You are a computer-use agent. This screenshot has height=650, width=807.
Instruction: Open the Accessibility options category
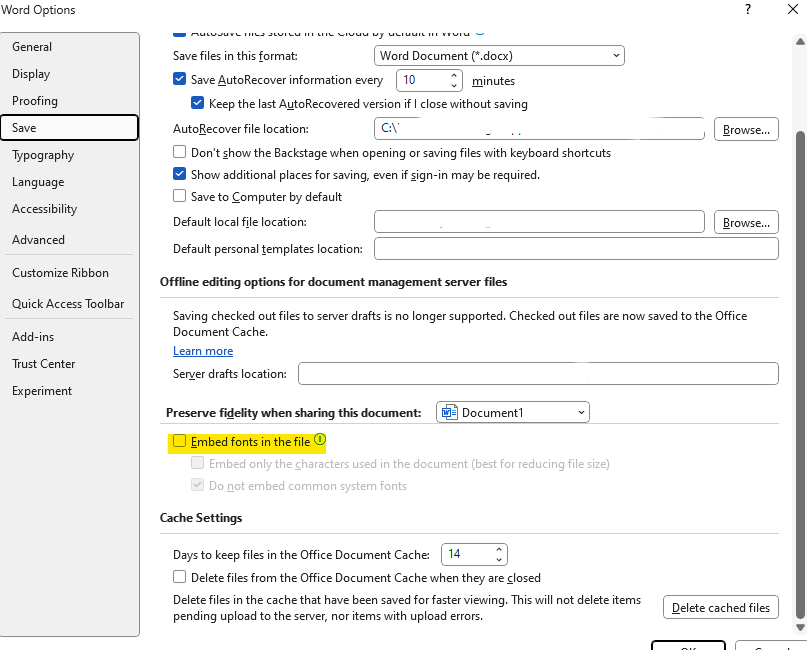[x=69, y=209]
